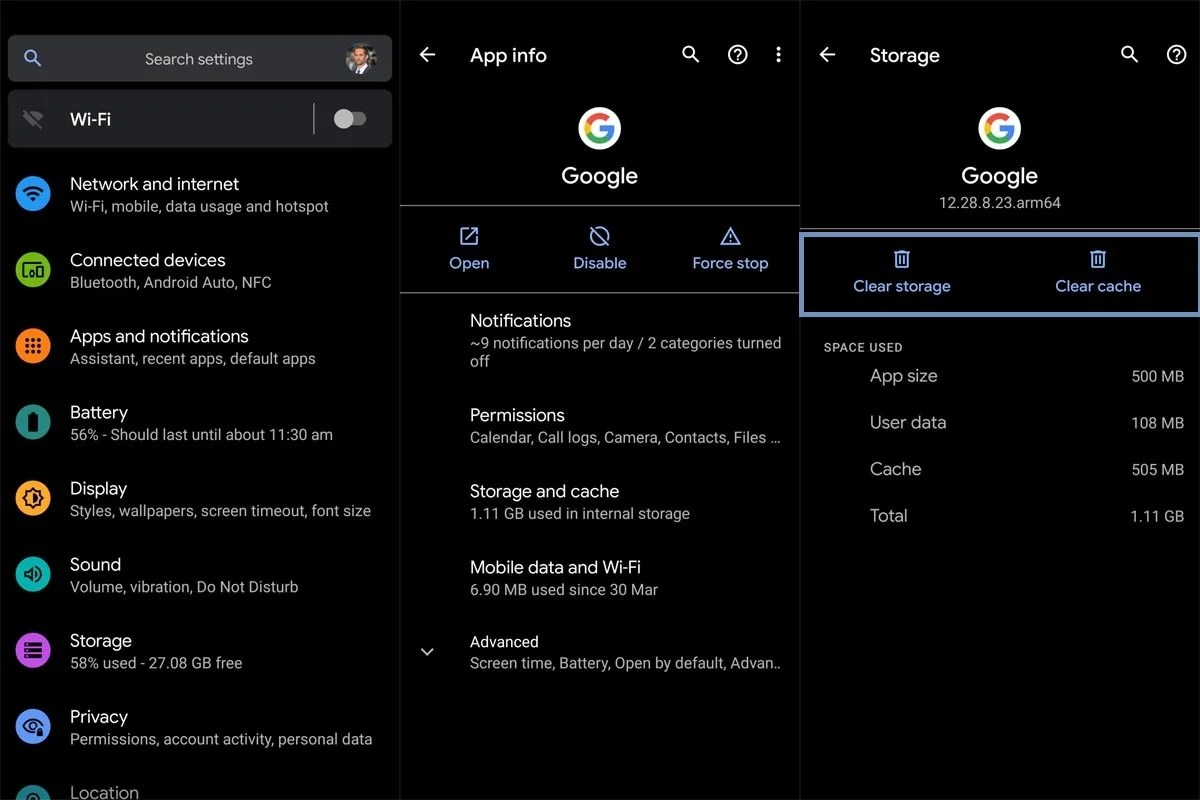Open the Wi-Fi settings label
The image size is (1200, 800).
point(90,119)
